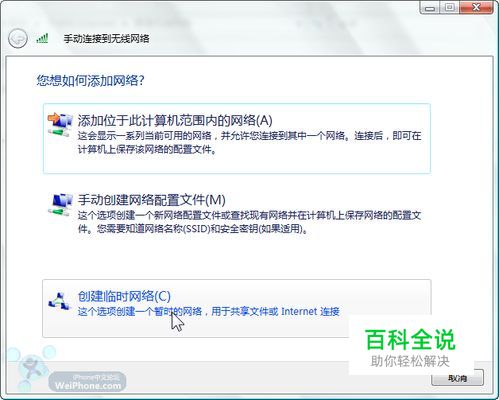Screen dimensions: 499x400
Task: Click the computer icon beside 手动创建网络配置文件
Action: tap(60, 204)
